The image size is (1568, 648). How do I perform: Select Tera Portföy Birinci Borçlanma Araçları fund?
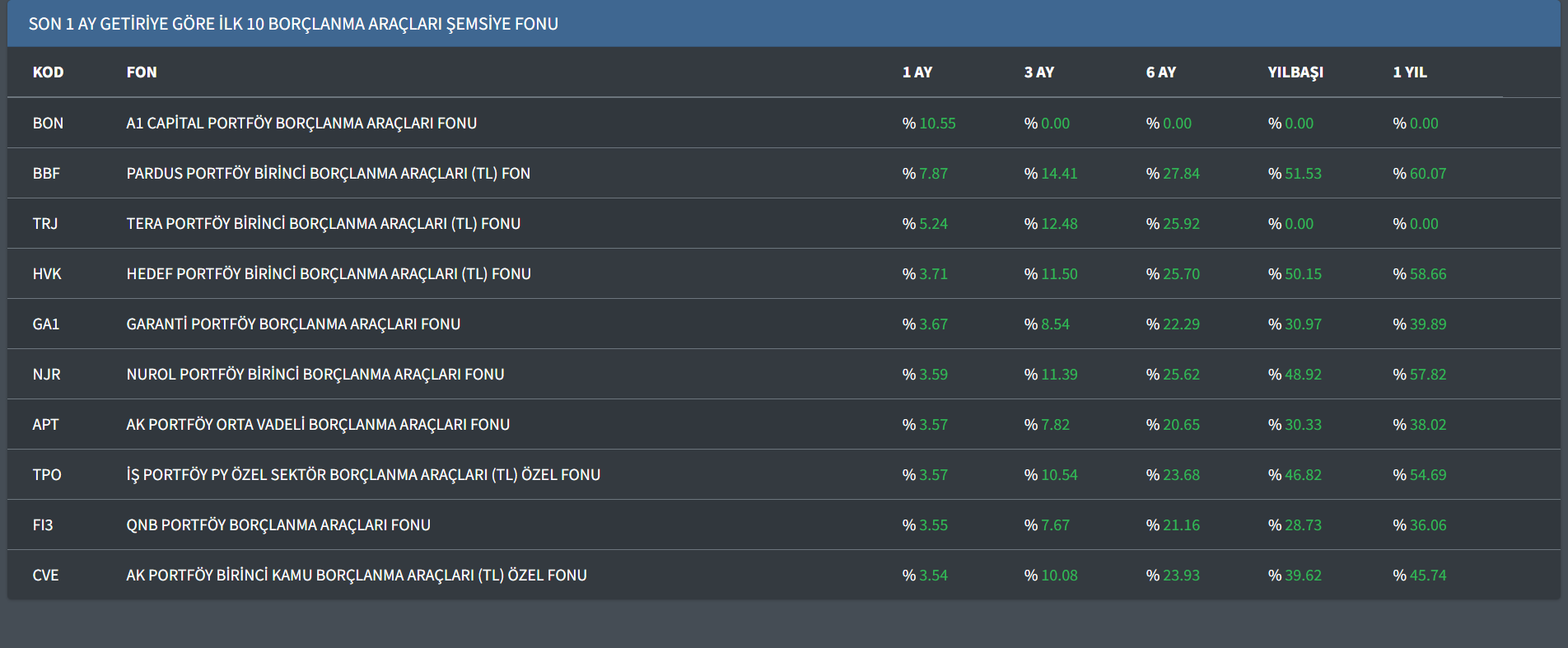323,224
